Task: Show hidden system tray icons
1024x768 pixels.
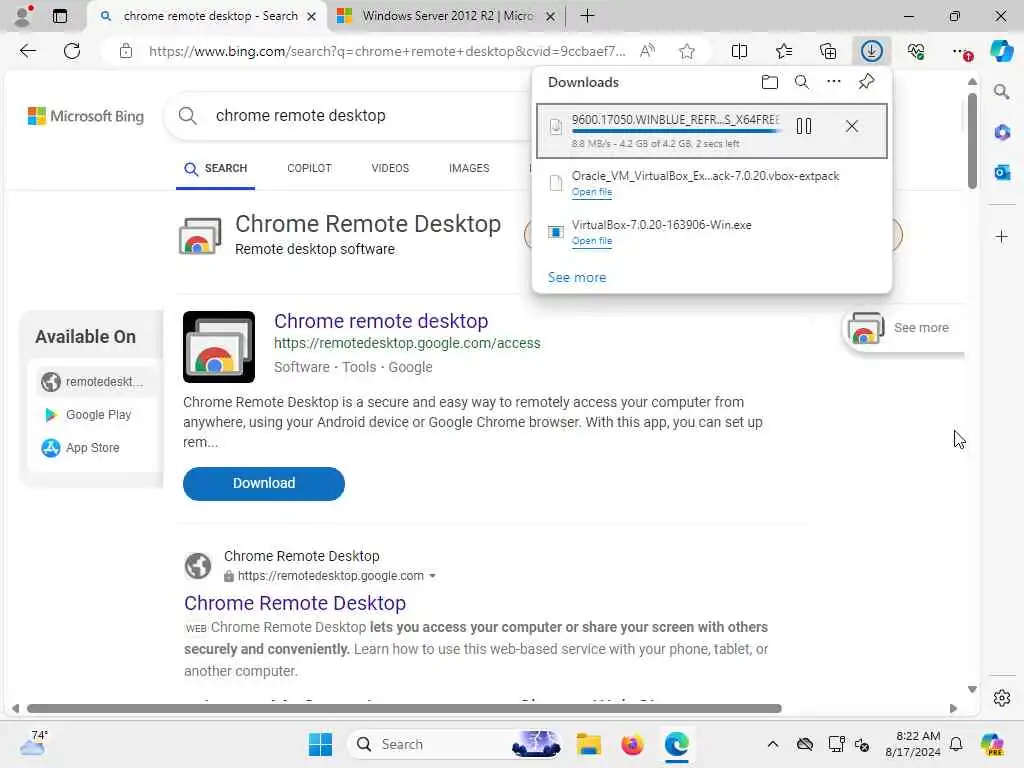Action: (773, 744)
